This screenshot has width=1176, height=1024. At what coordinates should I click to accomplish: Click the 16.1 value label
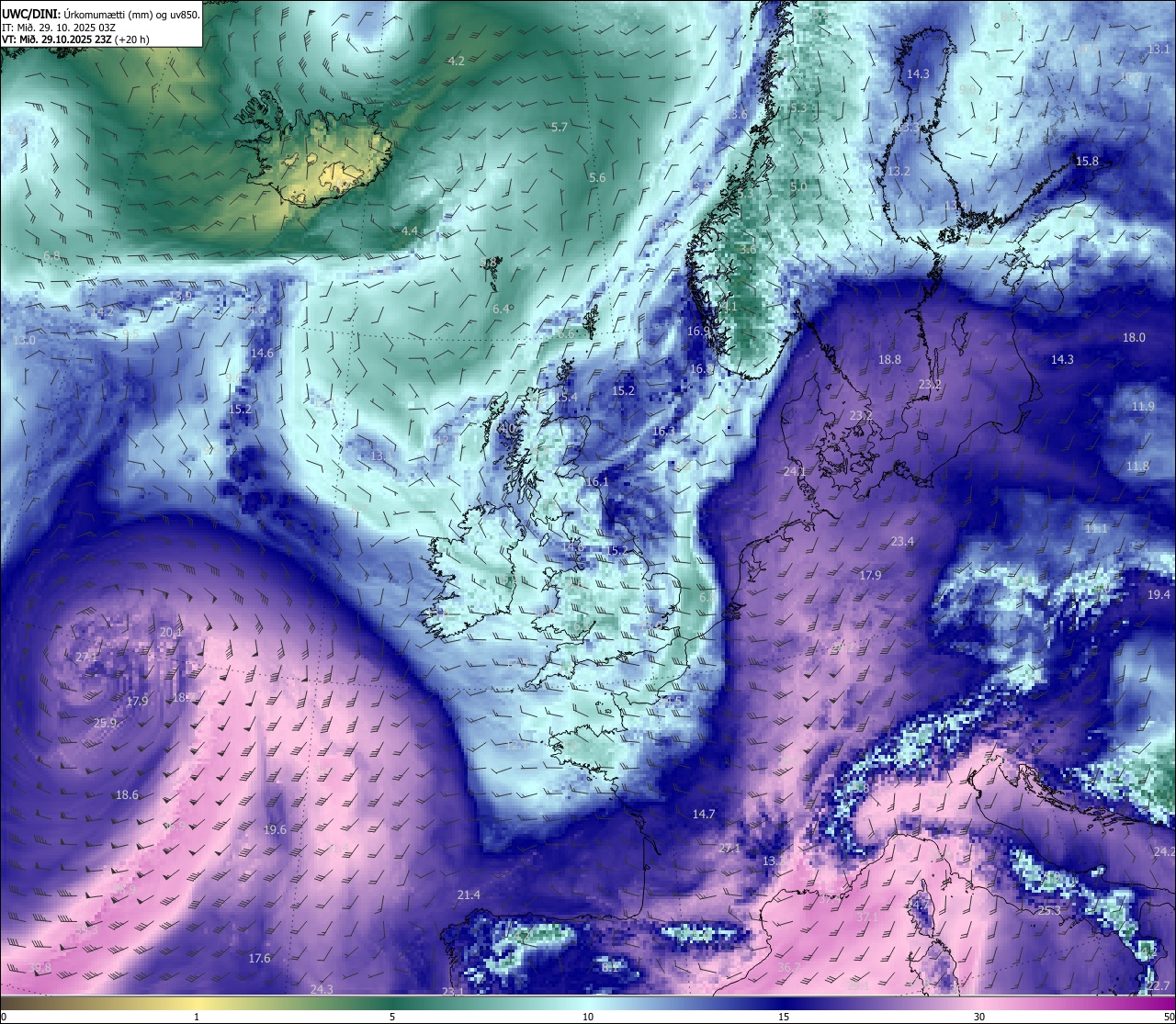pyautogui.click(x=597, y=482)
